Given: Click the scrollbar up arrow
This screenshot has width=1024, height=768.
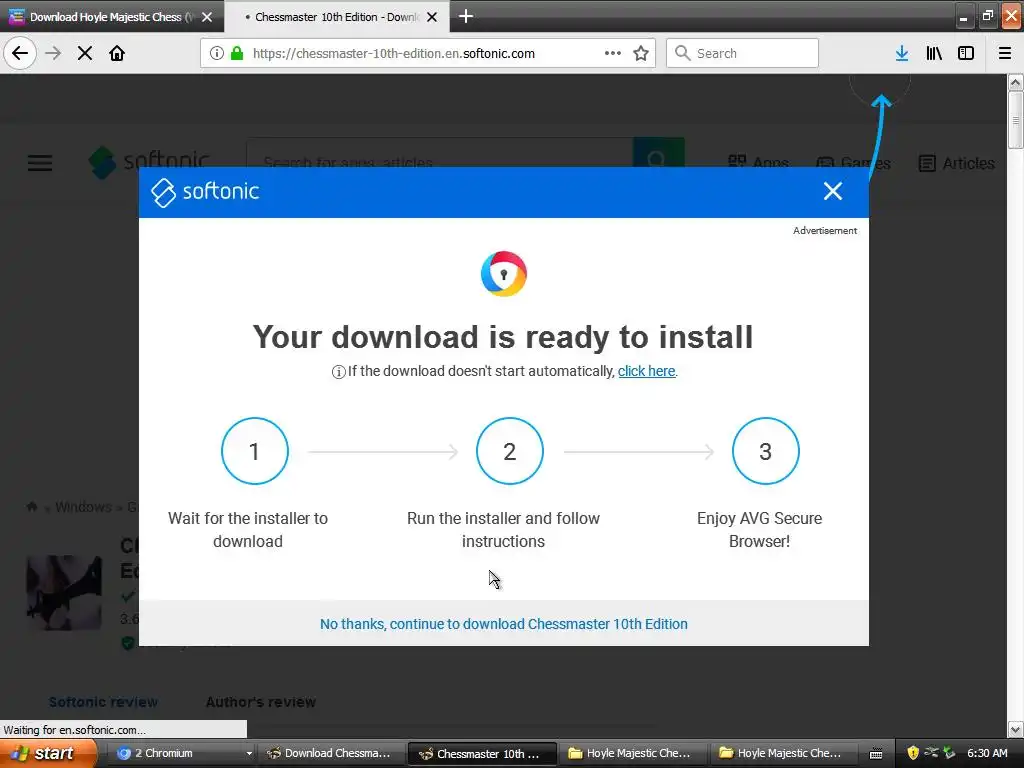Looking at the screenshot, I should [x=1015, y=83].
